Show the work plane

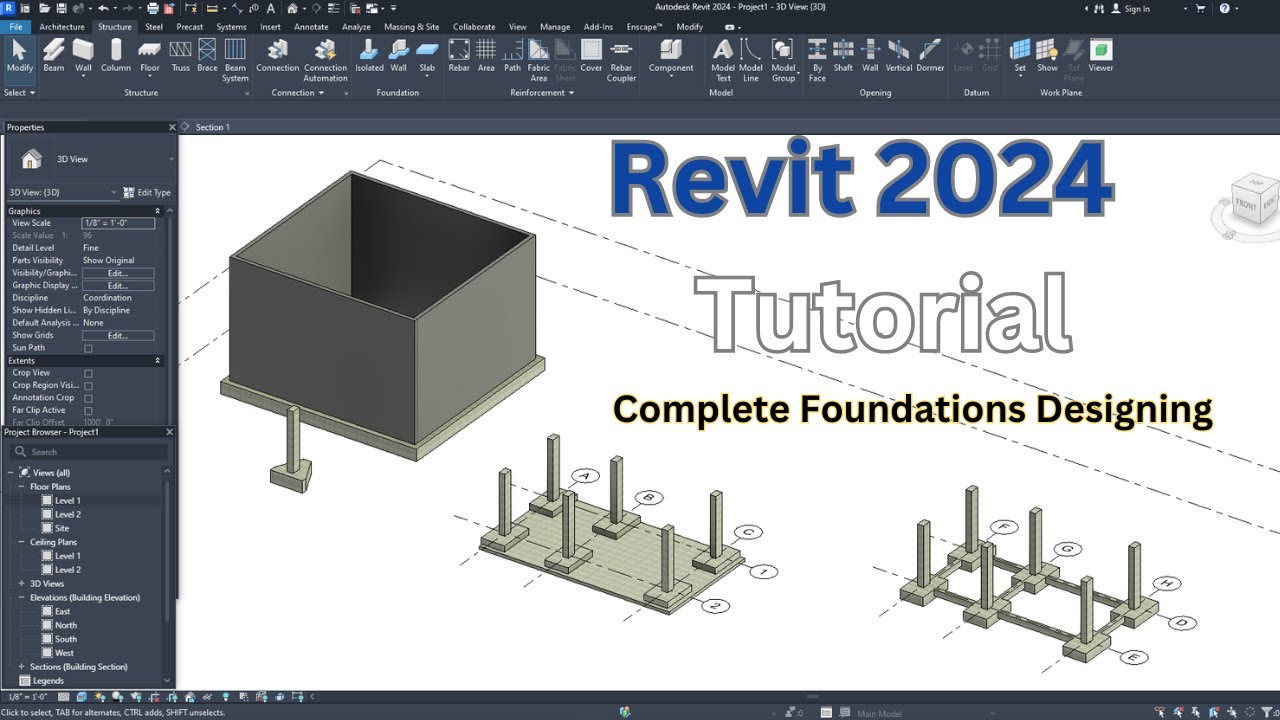(1047, 56)
